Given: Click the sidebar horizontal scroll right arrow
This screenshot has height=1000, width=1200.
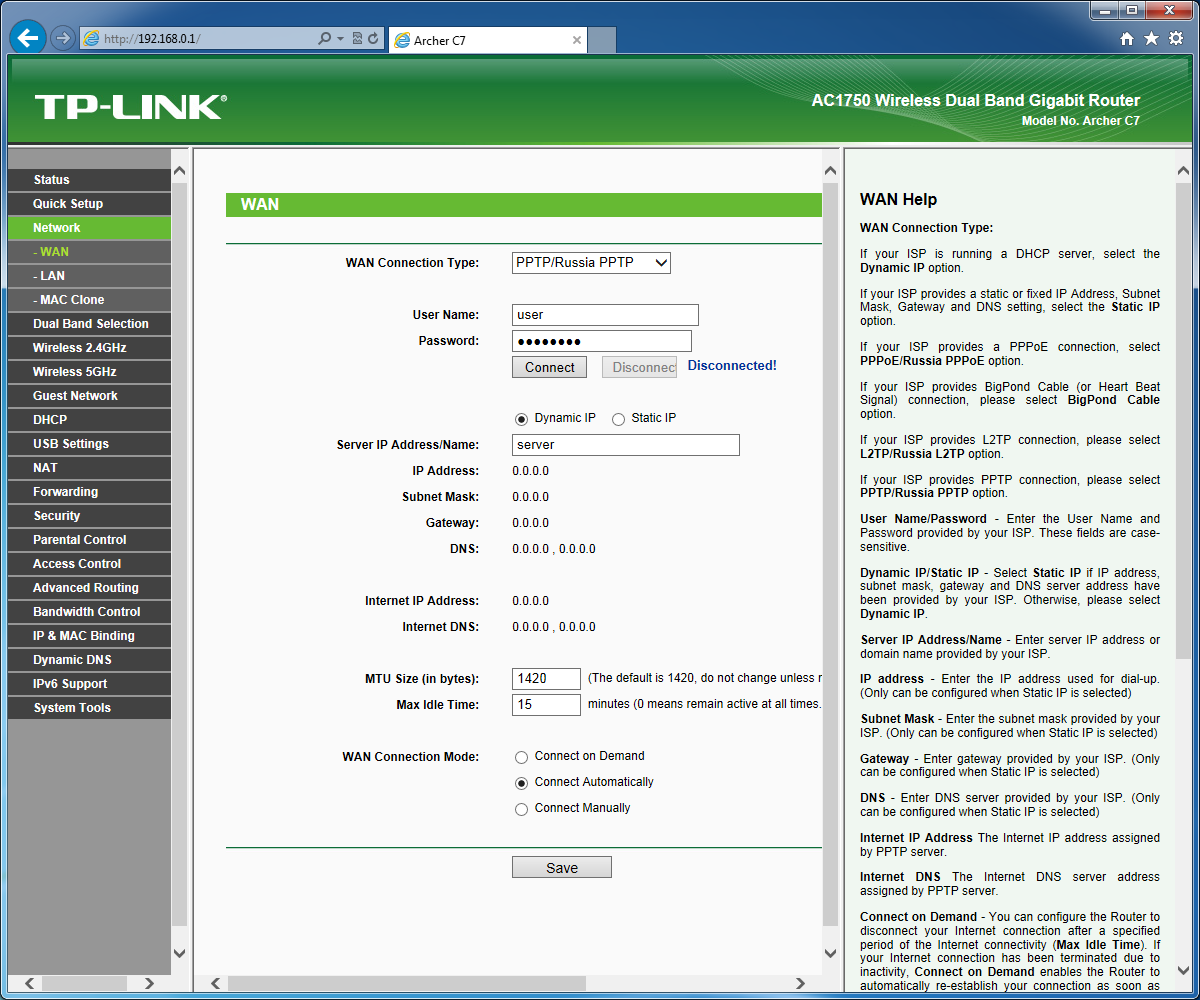Looking at the screenshot, I should point(149,984).
